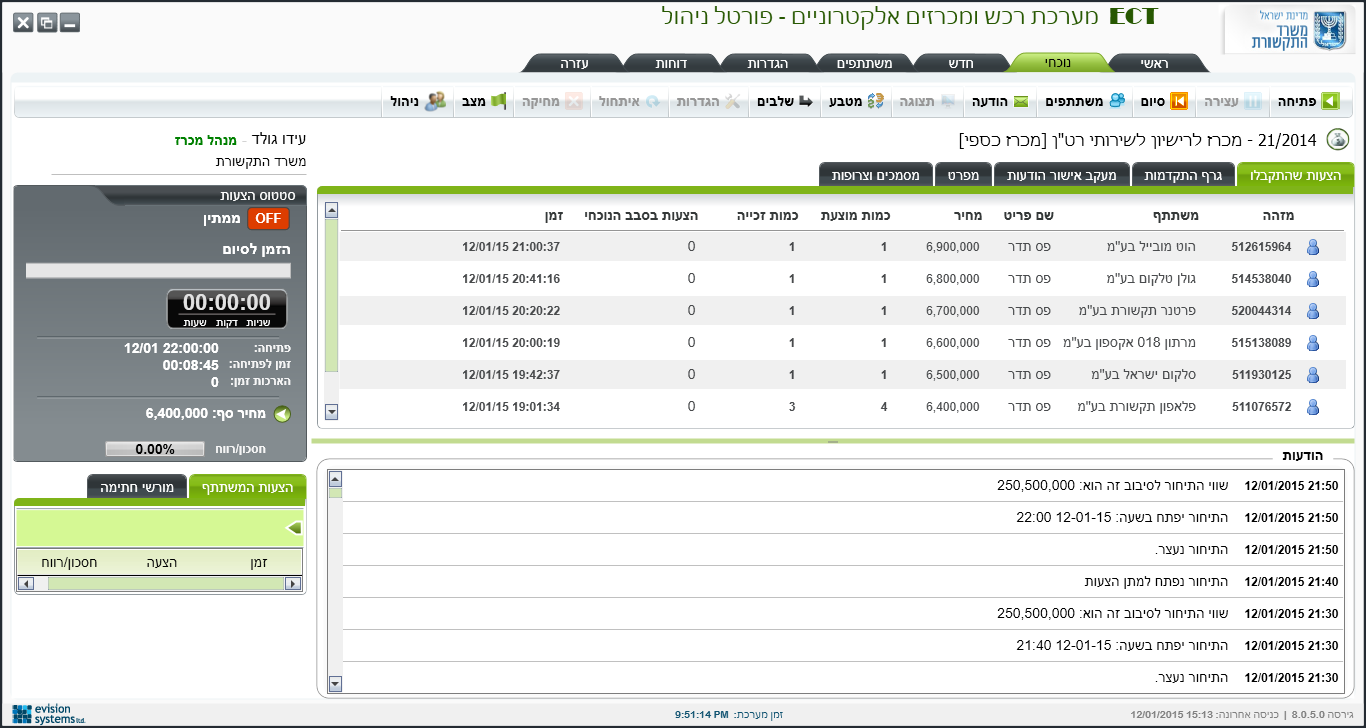Click the הודעה (message) envelope icon

tap(1020, 101)
